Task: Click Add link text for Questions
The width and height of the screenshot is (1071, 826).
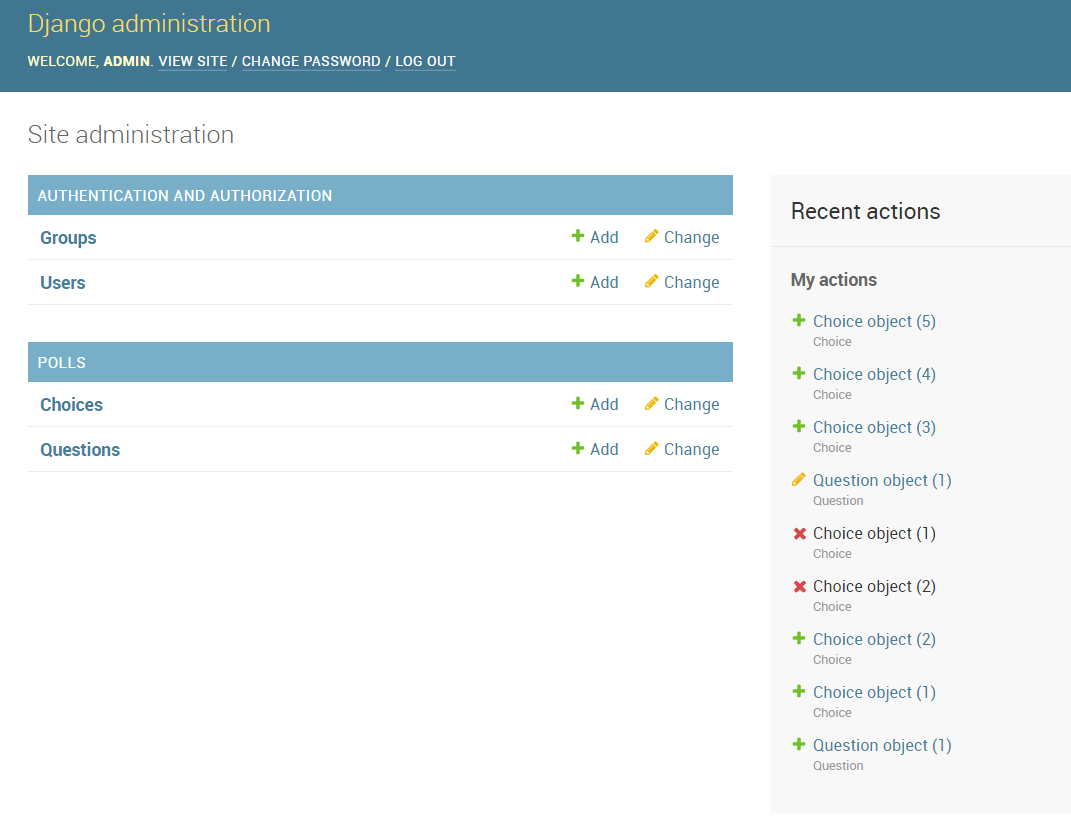Action: [x=604, y=450]
